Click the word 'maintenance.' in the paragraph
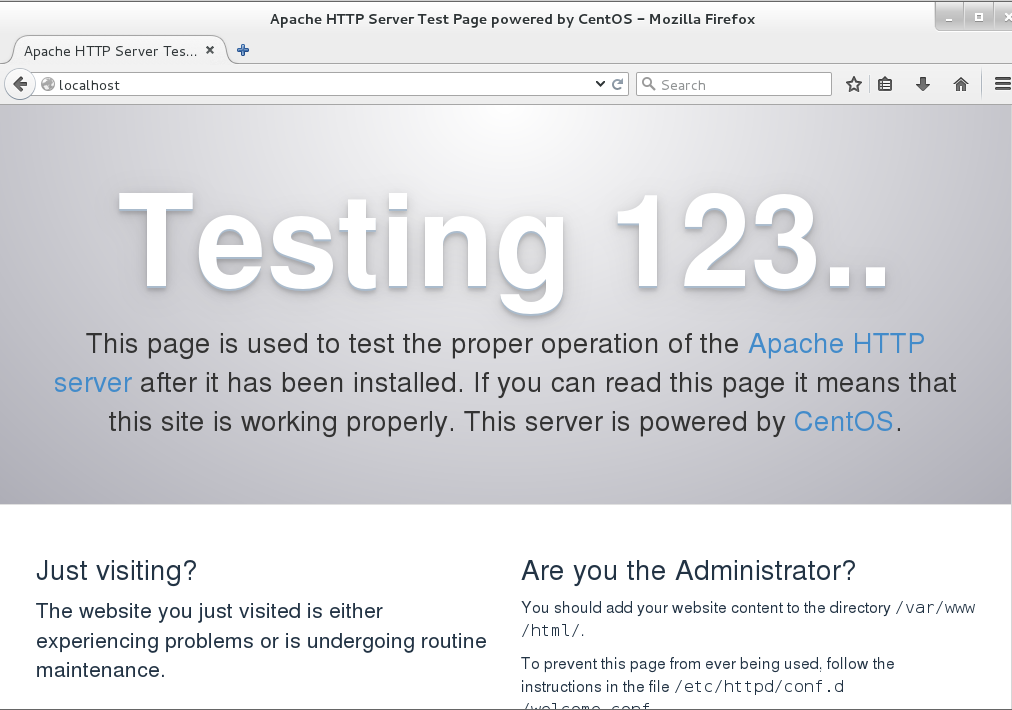Screen dimensions: 1012x710 pyautogui.click(x=101, y=670)
